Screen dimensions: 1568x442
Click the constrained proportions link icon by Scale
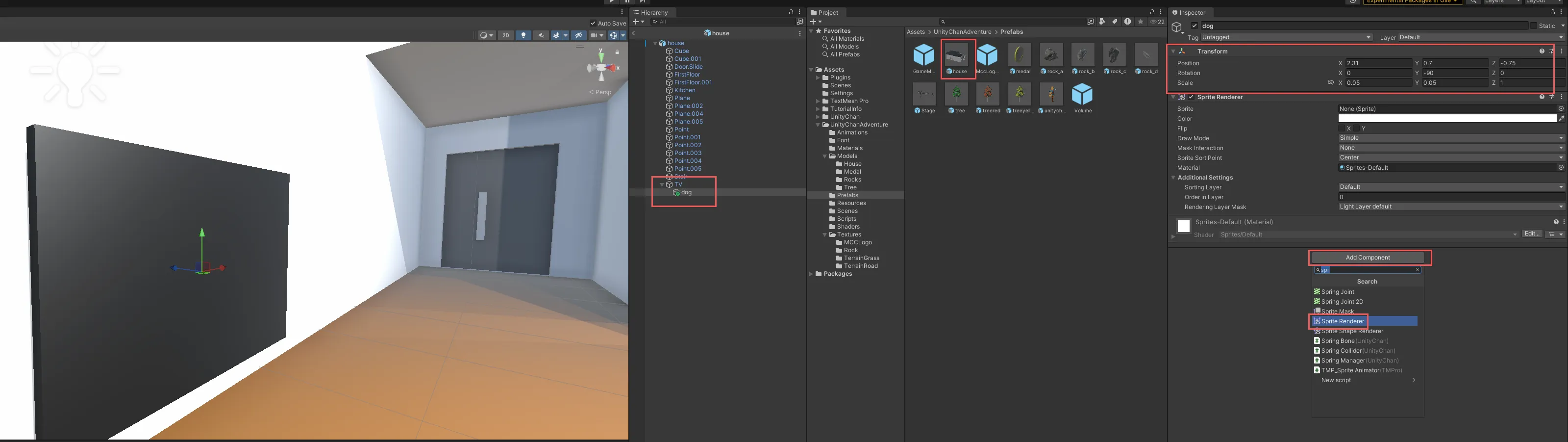coord(1331,83)
